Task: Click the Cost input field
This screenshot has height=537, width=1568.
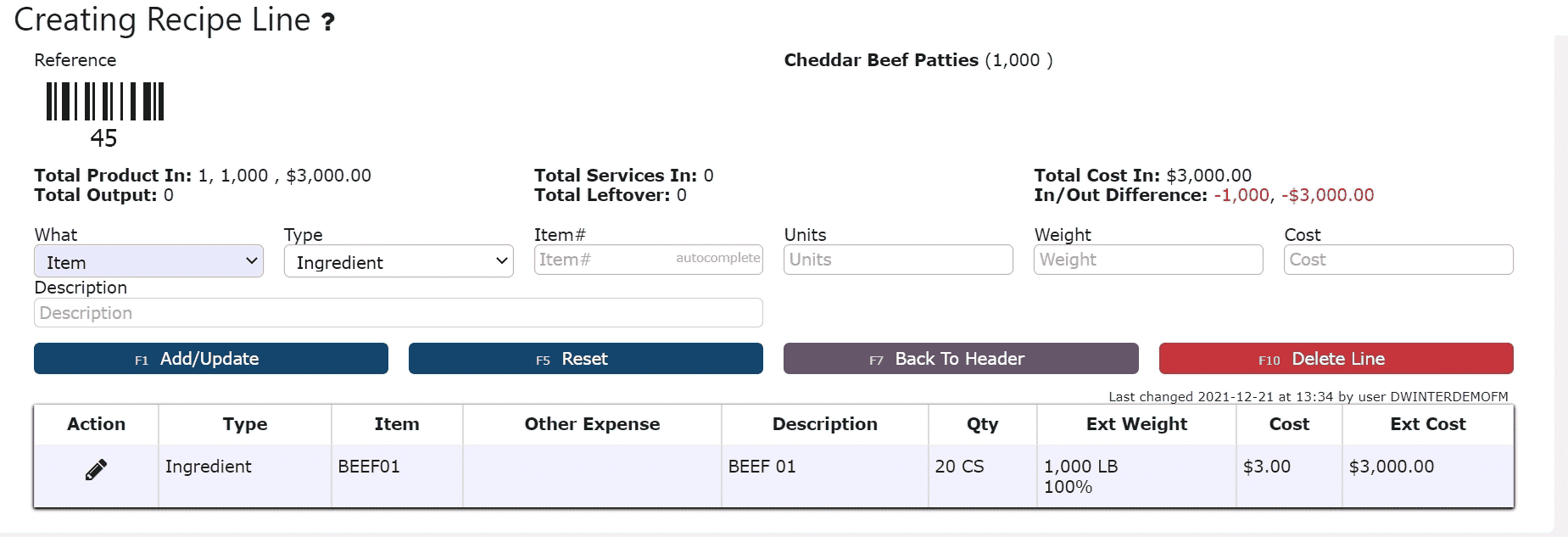Action: (1398, 260)
